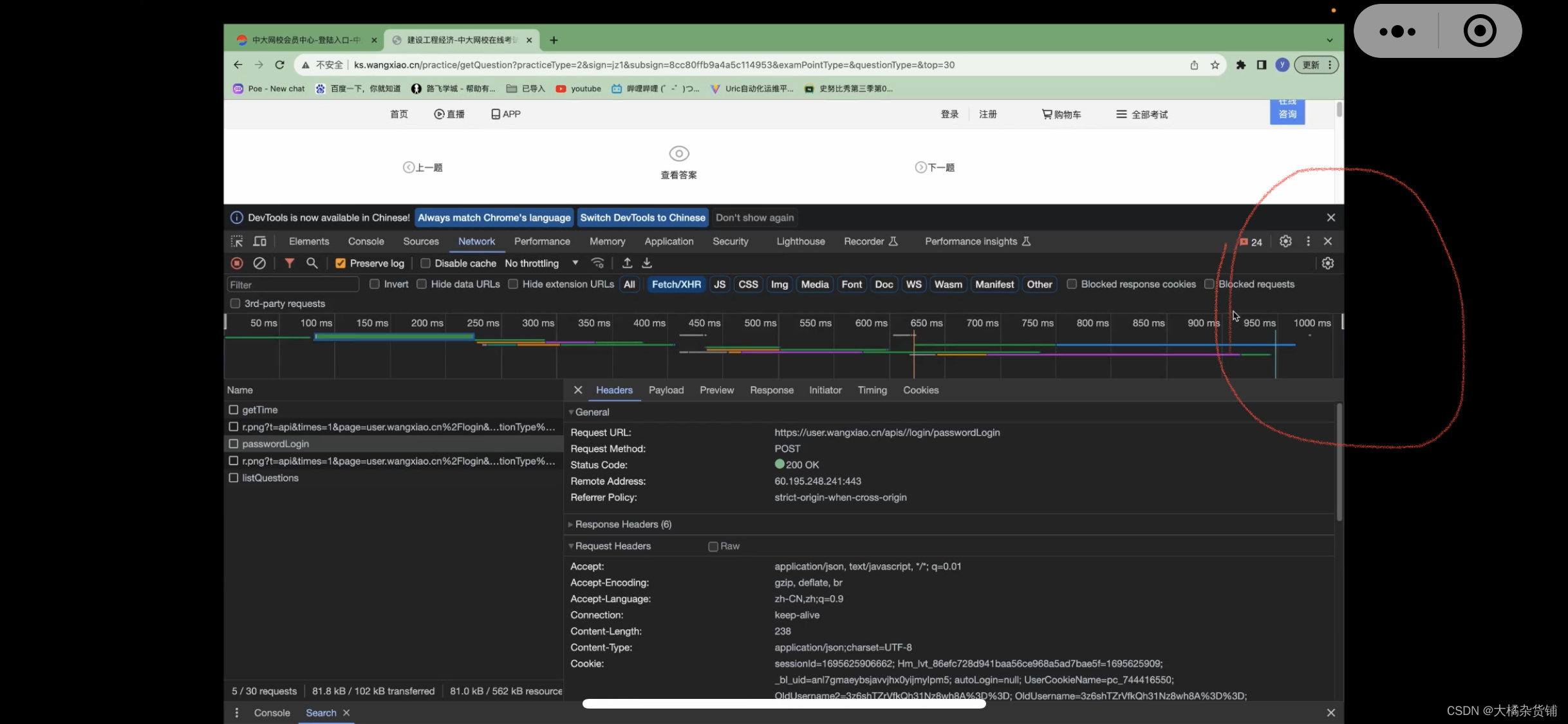This screenshot has height=724, width=1568.
Task: Click the 查看答案 eye icon
Action: (x=679, y=154)
